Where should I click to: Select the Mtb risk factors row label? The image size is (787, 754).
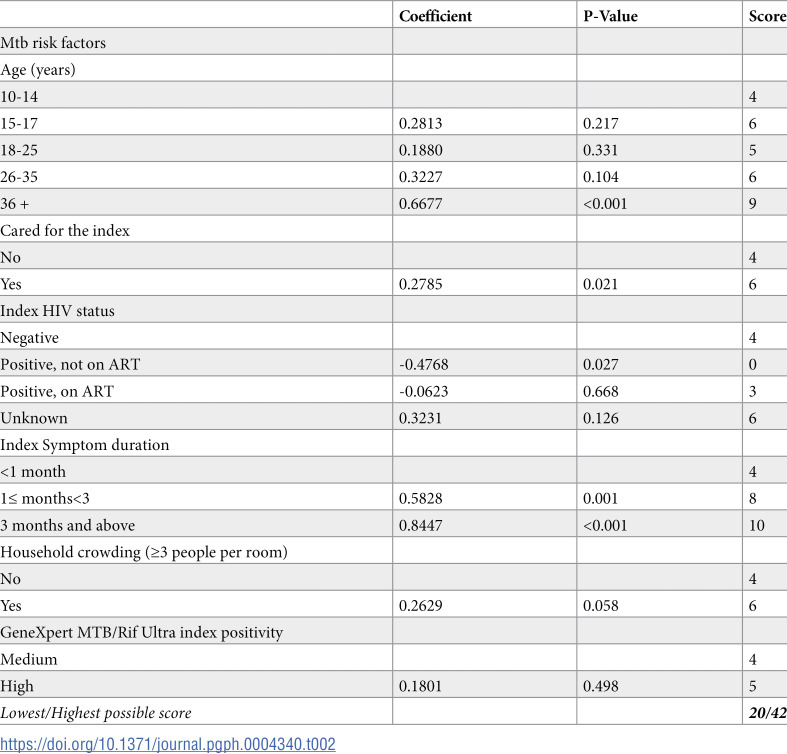point(53,43)
